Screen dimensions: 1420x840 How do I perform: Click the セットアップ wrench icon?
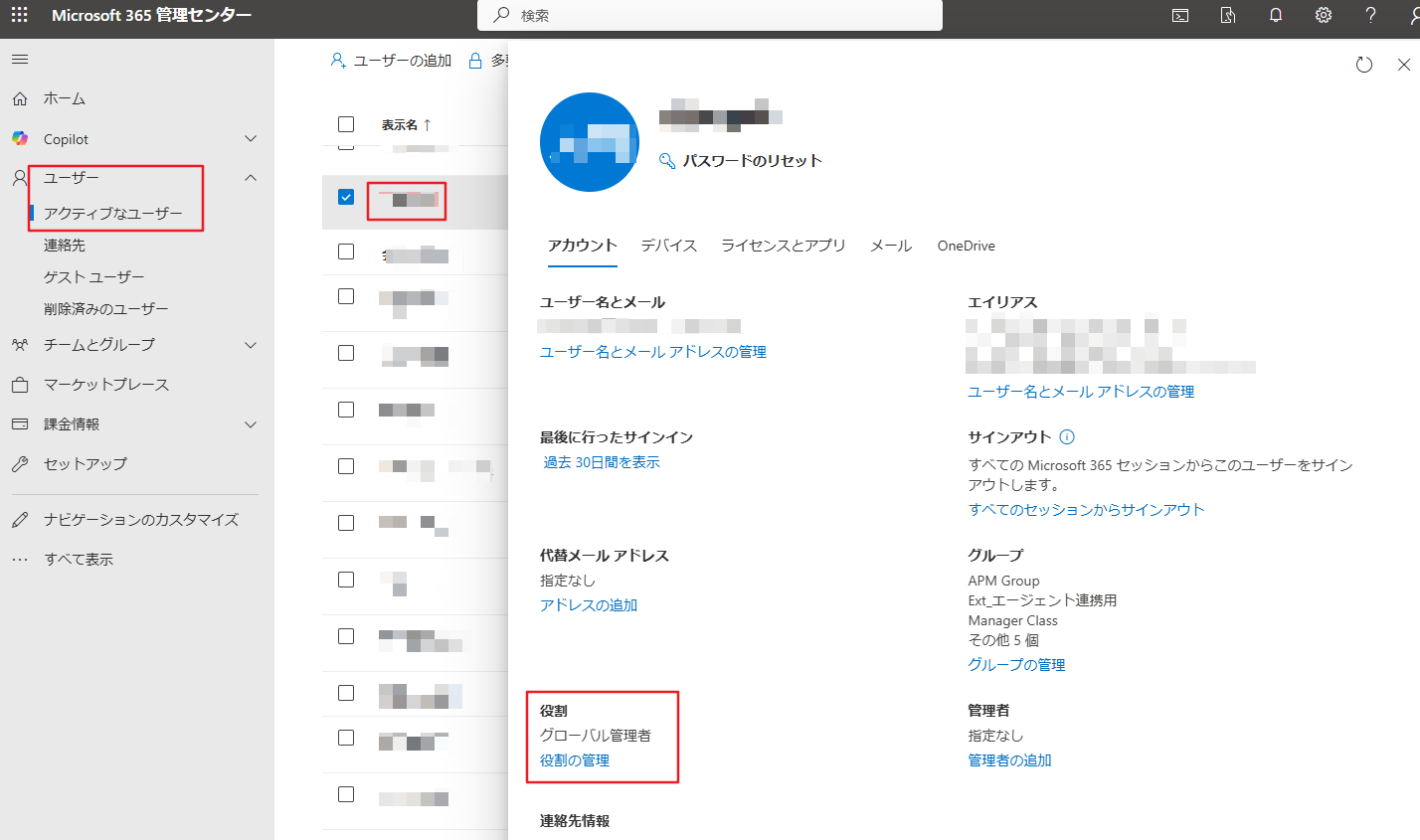click(x=20, y=464)
